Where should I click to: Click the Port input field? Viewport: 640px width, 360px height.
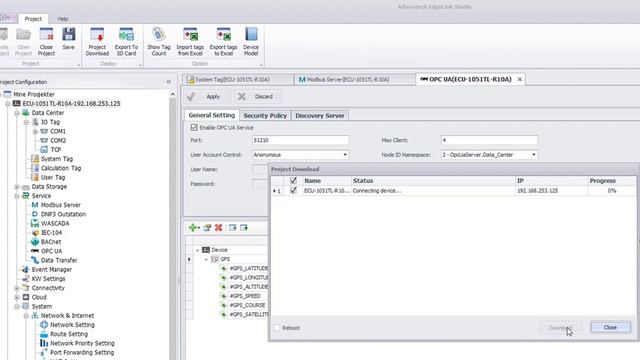pyautogui.click(x=301, y=140)
